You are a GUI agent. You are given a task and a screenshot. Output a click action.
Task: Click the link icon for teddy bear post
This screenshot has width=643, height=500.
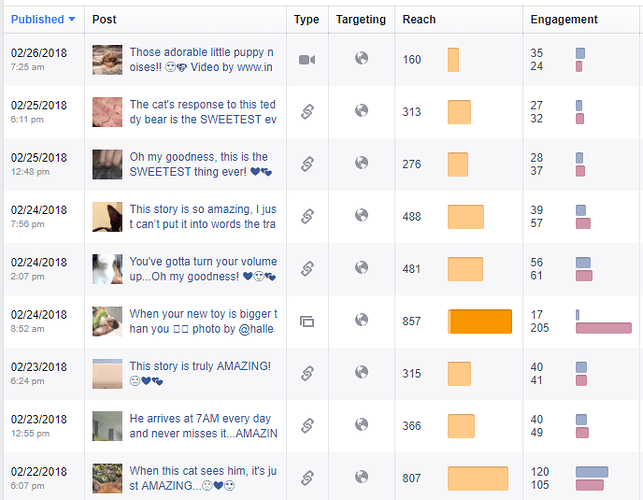307,112
